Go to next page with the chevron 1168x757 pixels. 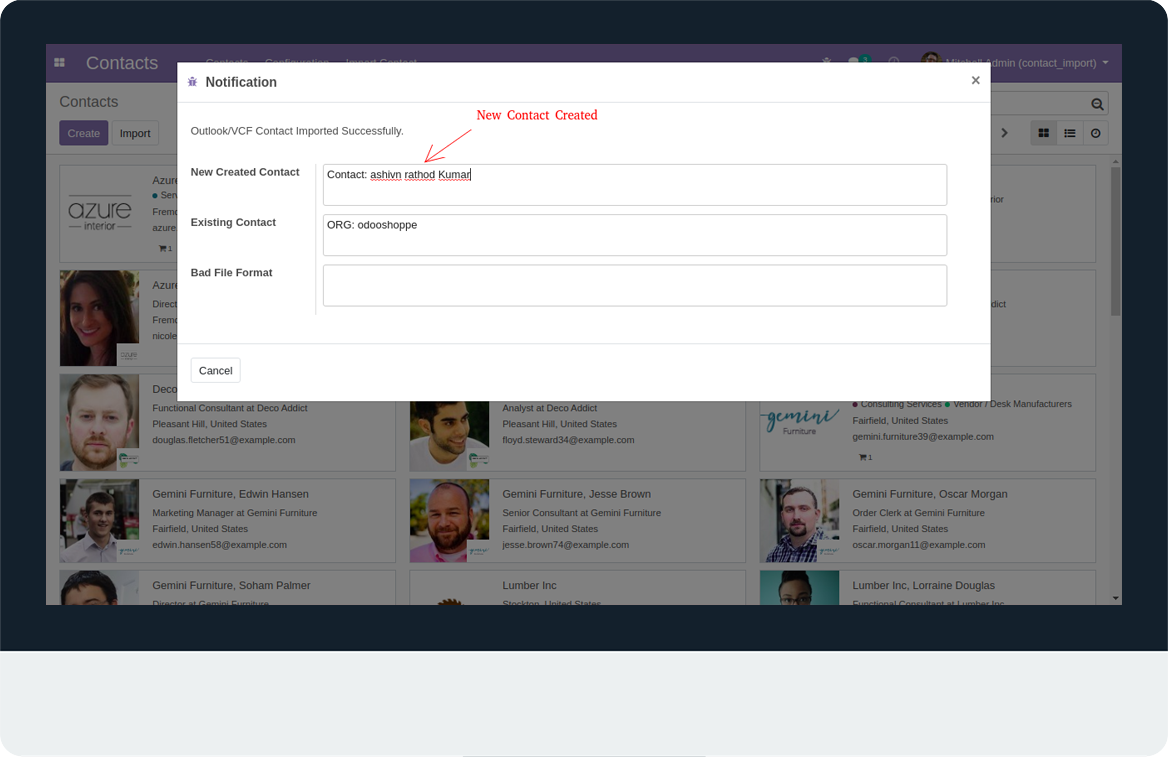pos(1004,133)
